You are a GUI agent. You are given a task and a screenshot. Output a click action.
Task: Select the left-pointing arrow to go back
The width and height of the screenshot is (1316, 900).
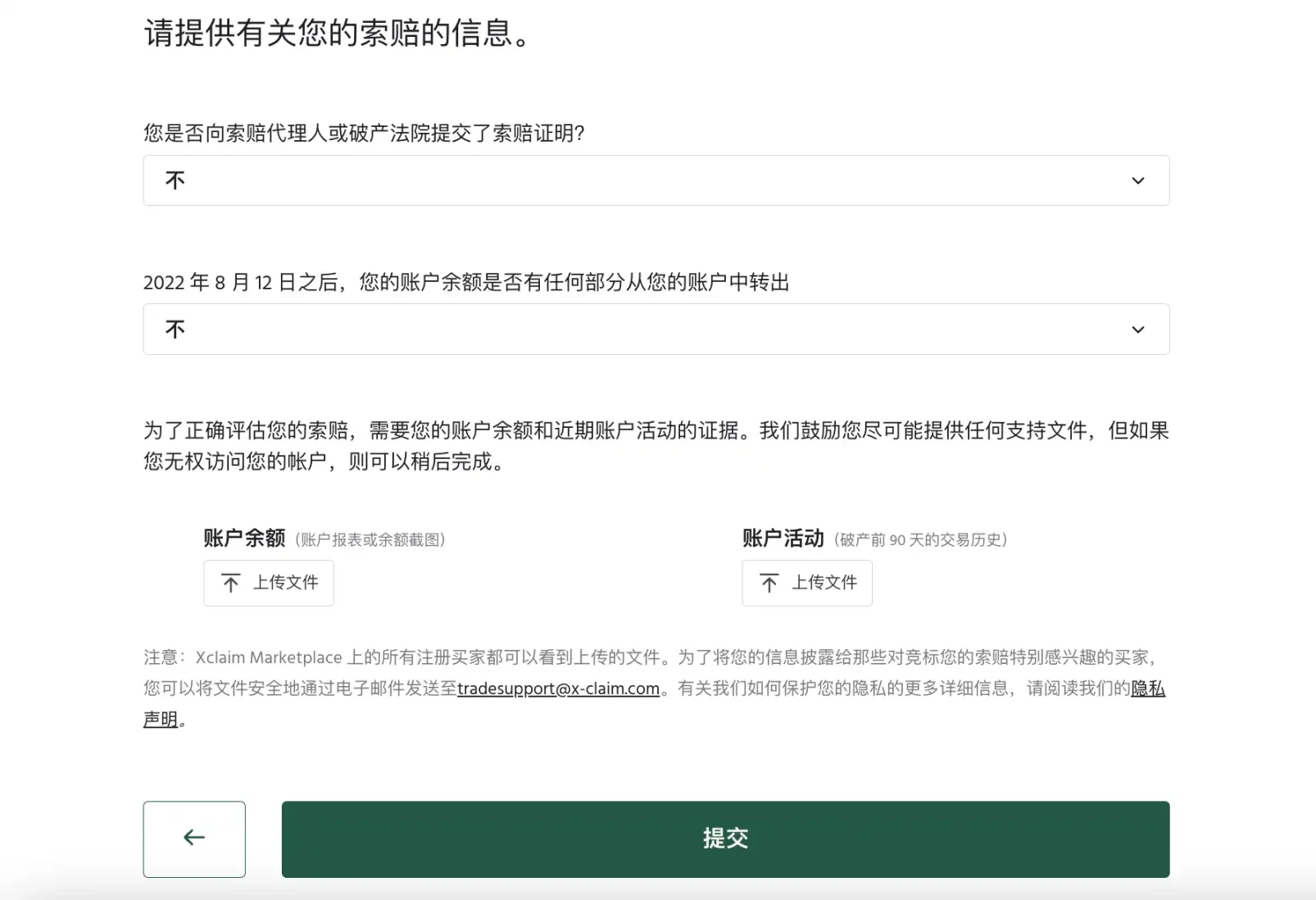click(x=193, y=838)
